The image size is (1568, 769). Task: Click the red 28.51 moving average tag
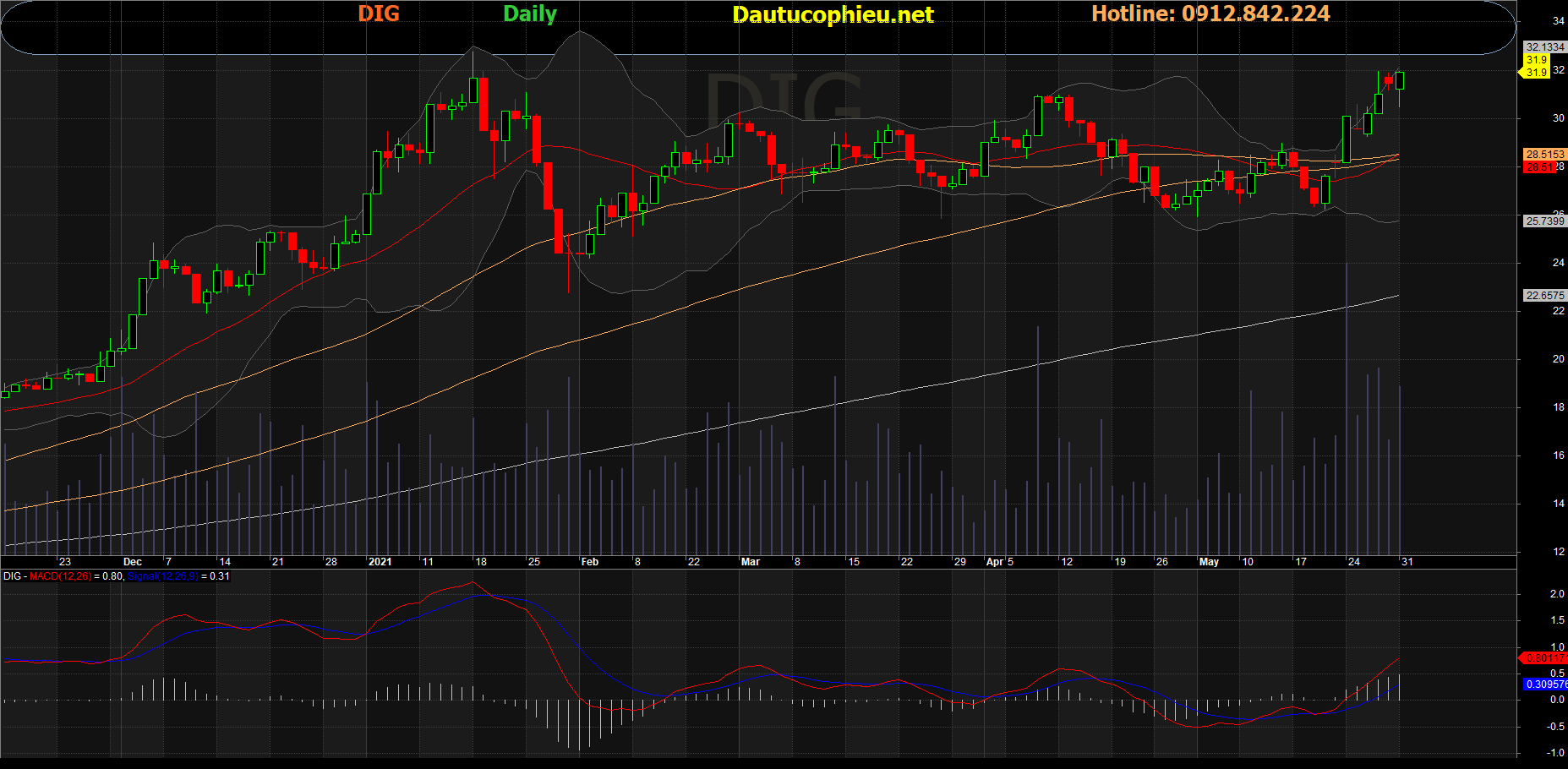pyautogui.click(x=1538, y=167)
